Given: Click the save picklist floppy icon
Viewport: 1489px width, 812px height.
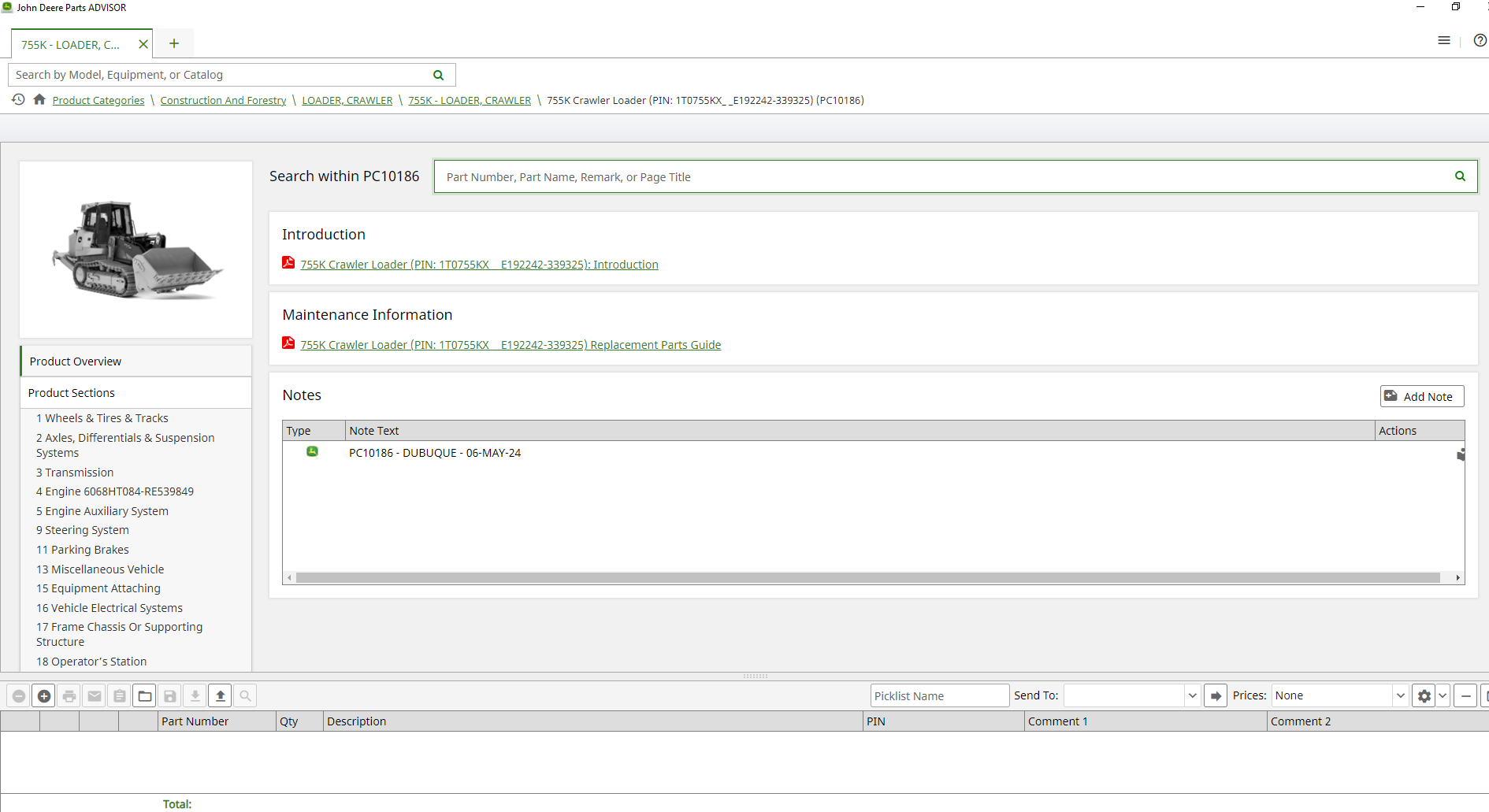Looking at the screenshot, I should pyautogui.click(x=170, y=696).
